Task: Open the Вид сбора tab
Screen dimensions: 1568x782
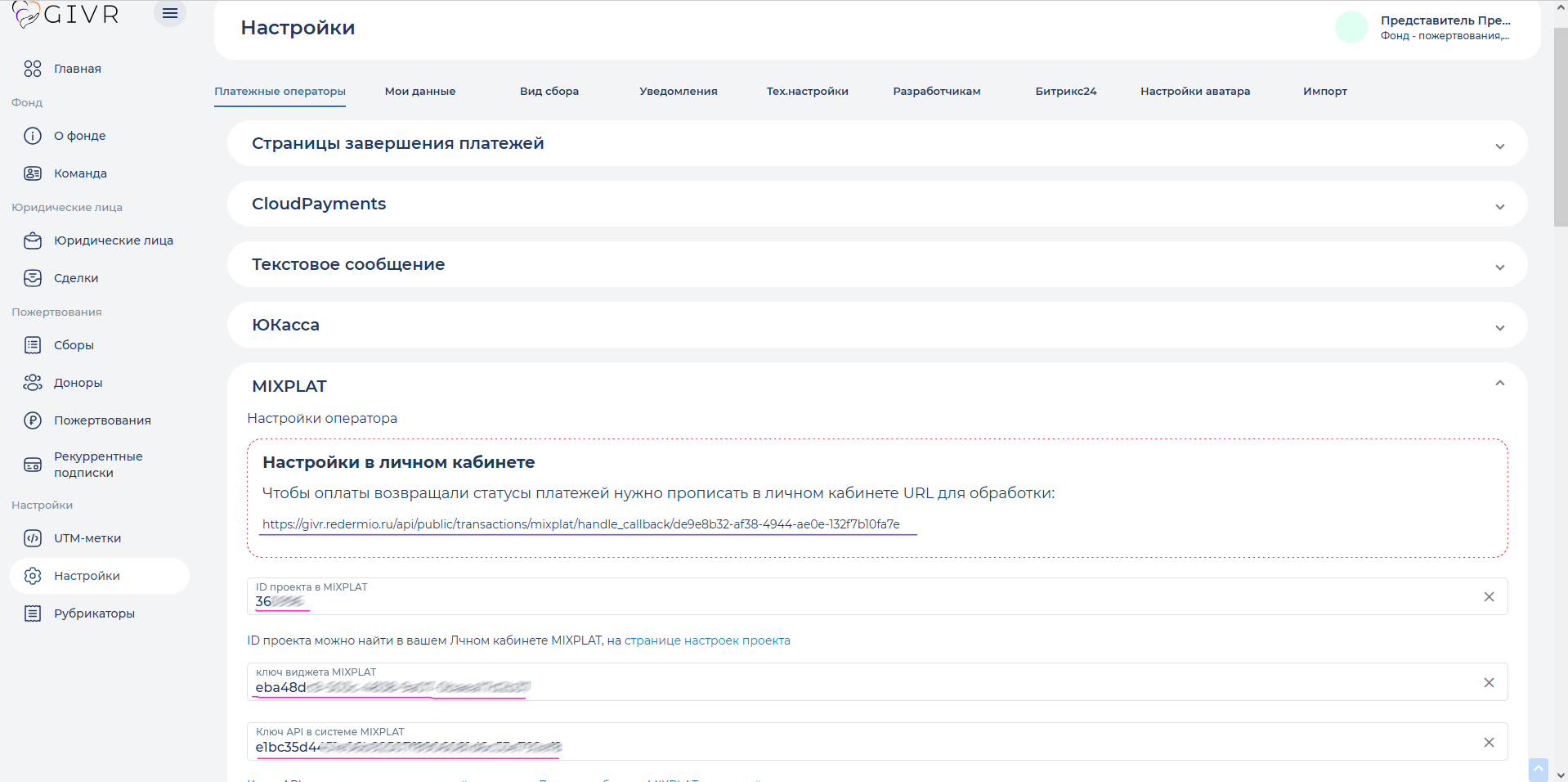Action: point(549,92)
